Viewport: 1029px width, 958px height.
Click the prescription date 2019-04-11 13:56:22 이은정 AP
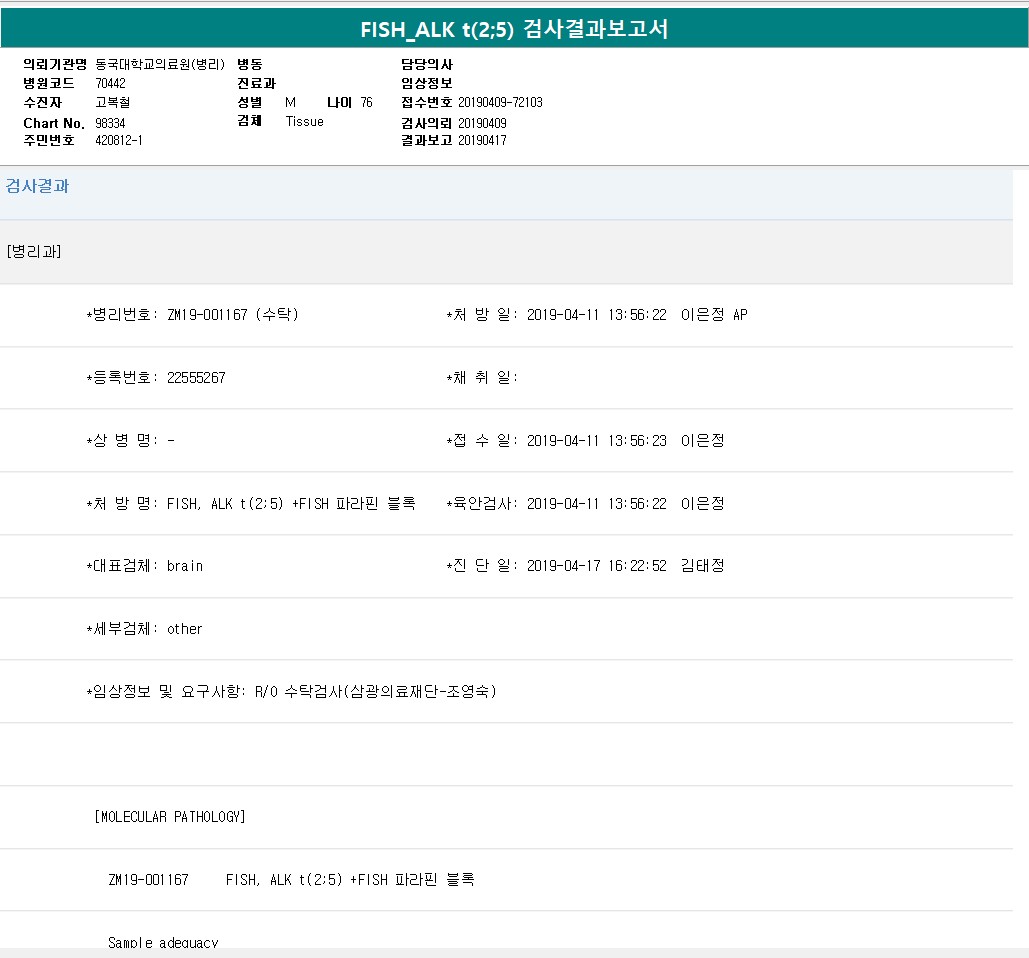636,315
